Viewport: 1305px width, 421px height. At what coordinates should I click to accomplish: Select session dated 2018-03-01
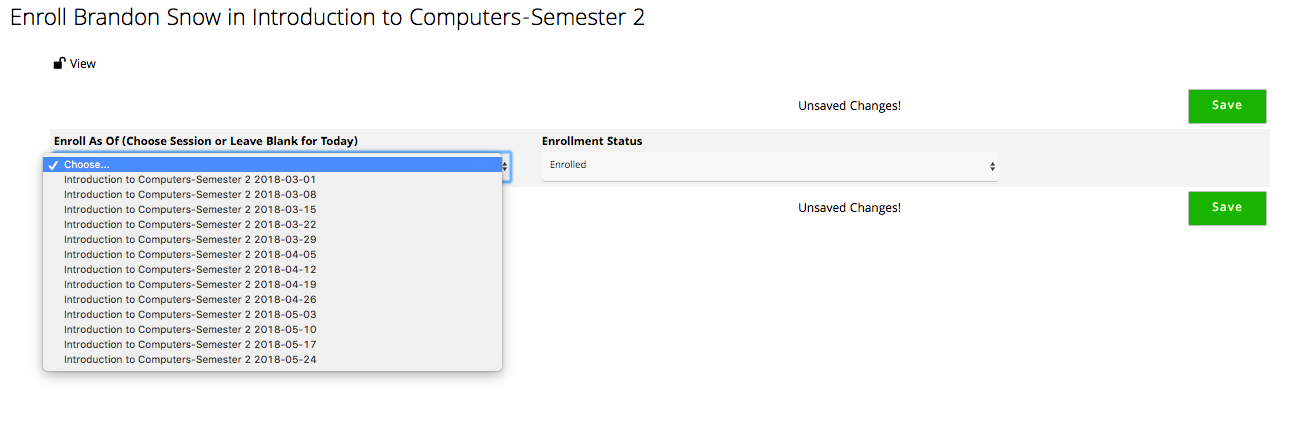pos(272,180)
